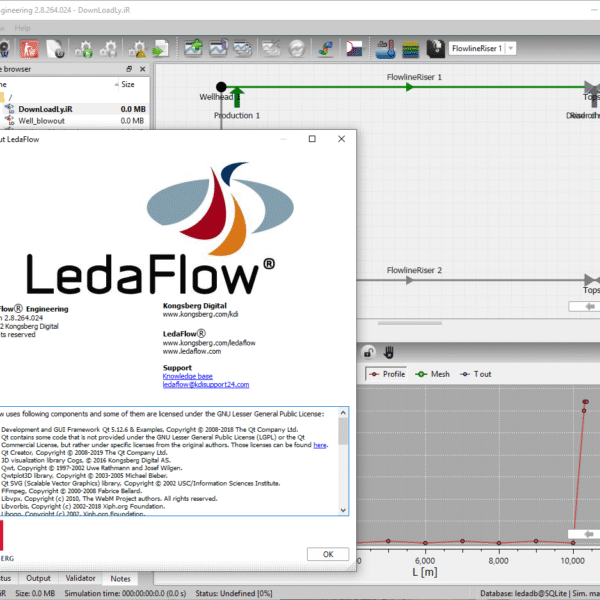
Task: Open the colorful 3D pipe view icon
Action: [326, 49]
